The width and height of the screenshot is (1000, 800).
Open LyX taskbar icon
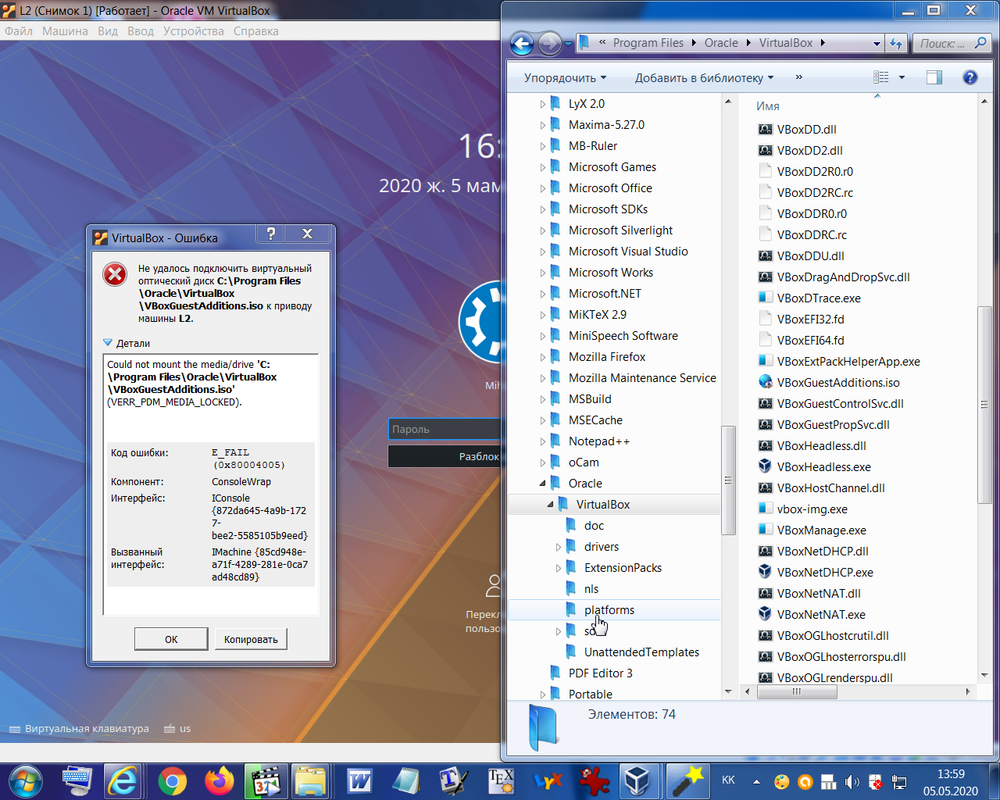(x=548, y=781)
